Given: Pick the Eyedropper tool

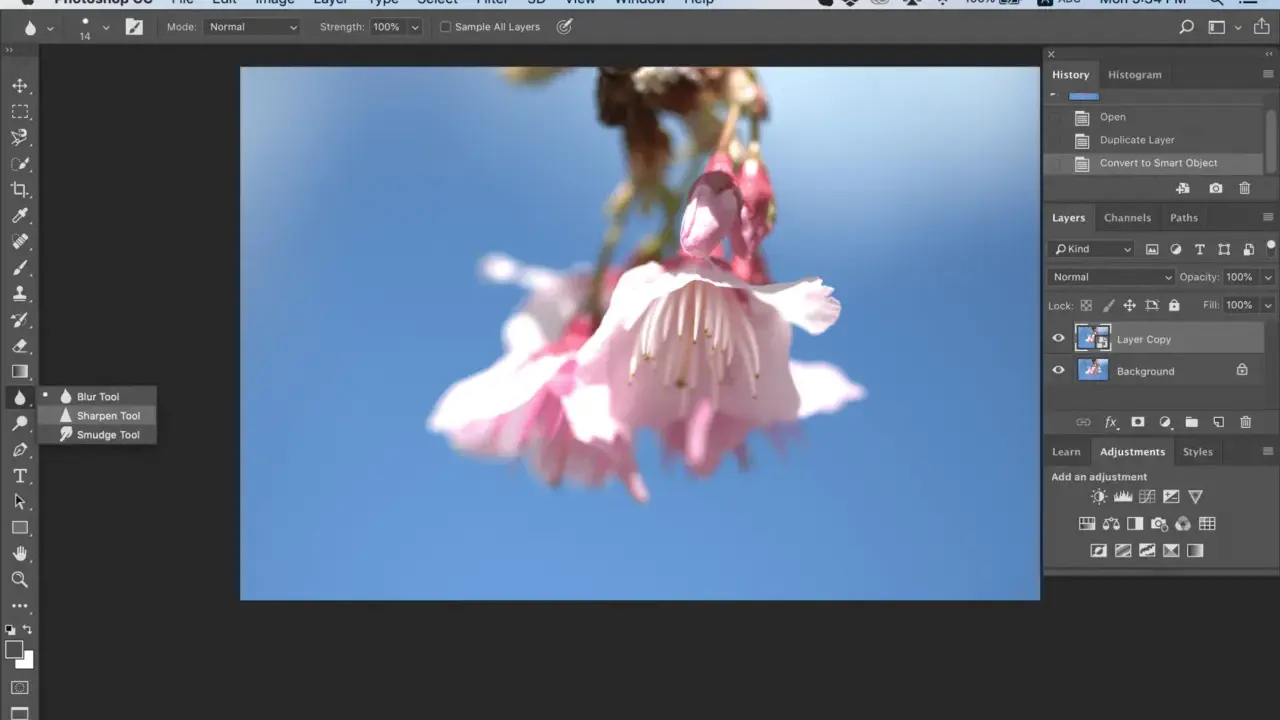Looking at the screenshot, I should 19,215.
